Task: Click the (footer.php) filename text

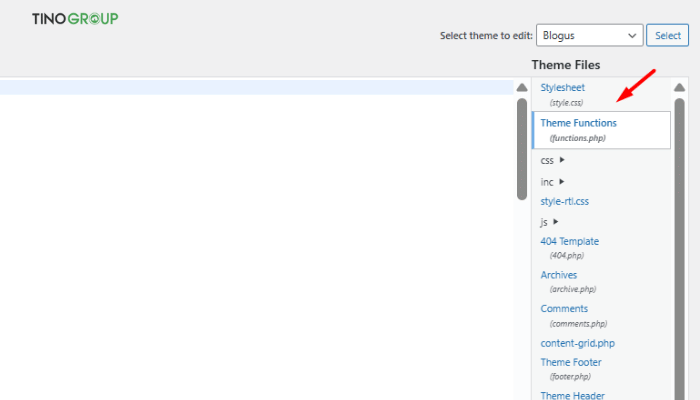Action: [570, 376]
